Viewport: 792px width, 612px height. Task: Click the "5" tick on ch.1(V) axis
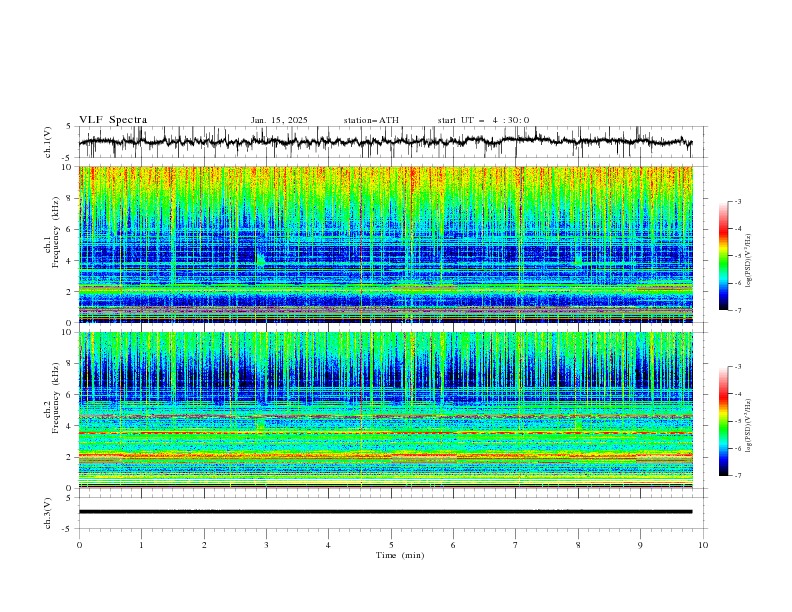[69, 127]
